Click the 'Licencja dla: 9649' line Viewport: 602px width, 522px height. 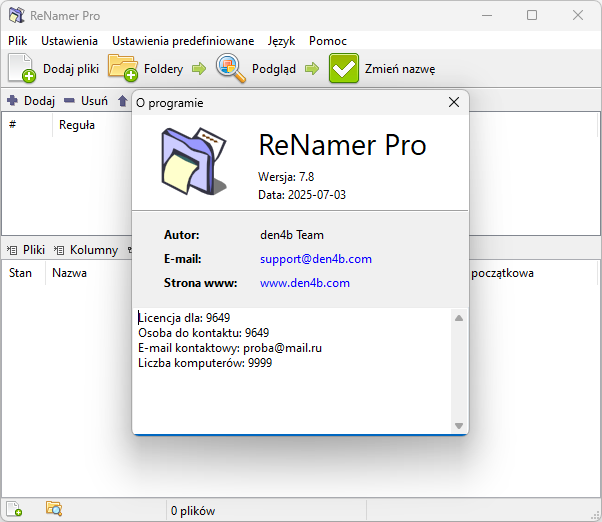click(x=184, y=318)
